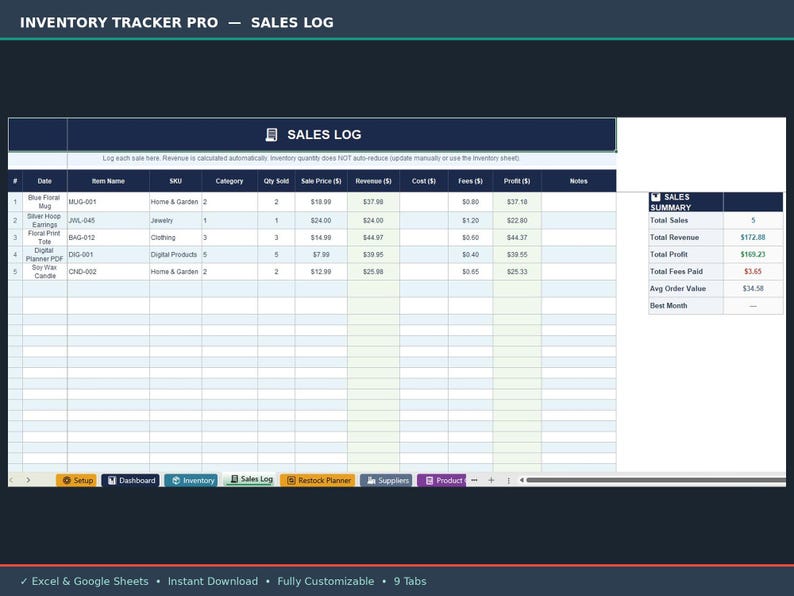Click the add new sheet plus icon

tap(491, 480)
